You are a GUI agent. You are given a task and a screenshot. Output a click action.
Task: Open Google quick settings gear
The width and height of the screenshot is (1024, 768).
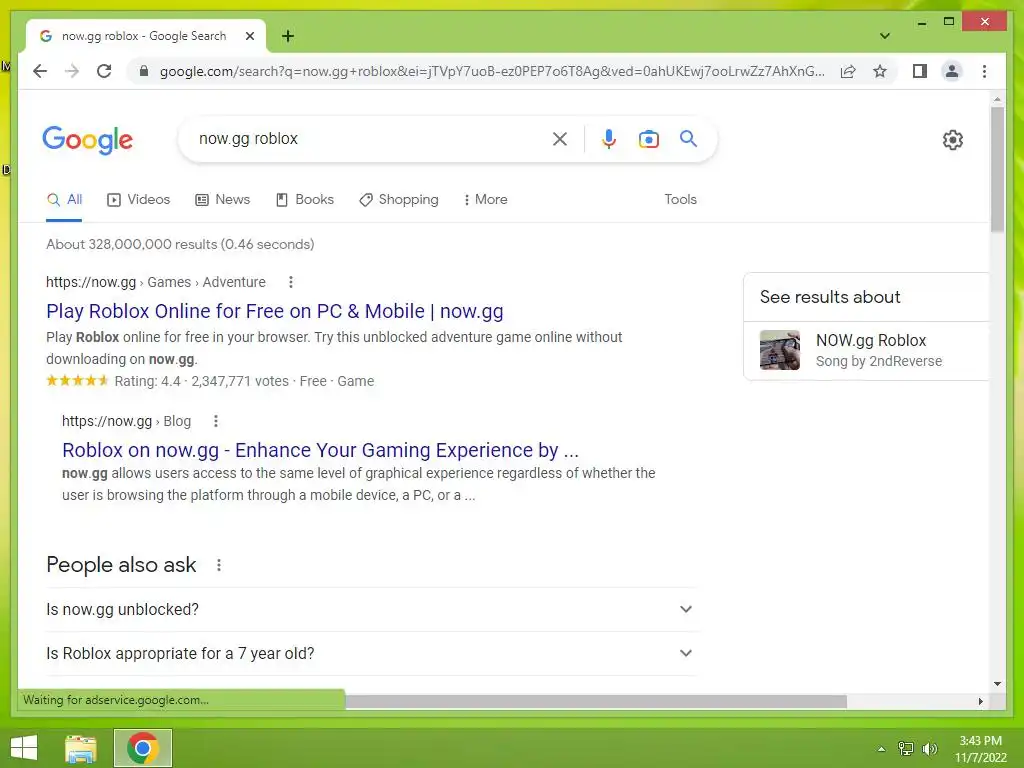pyautogui.click(x=953, y=140)
